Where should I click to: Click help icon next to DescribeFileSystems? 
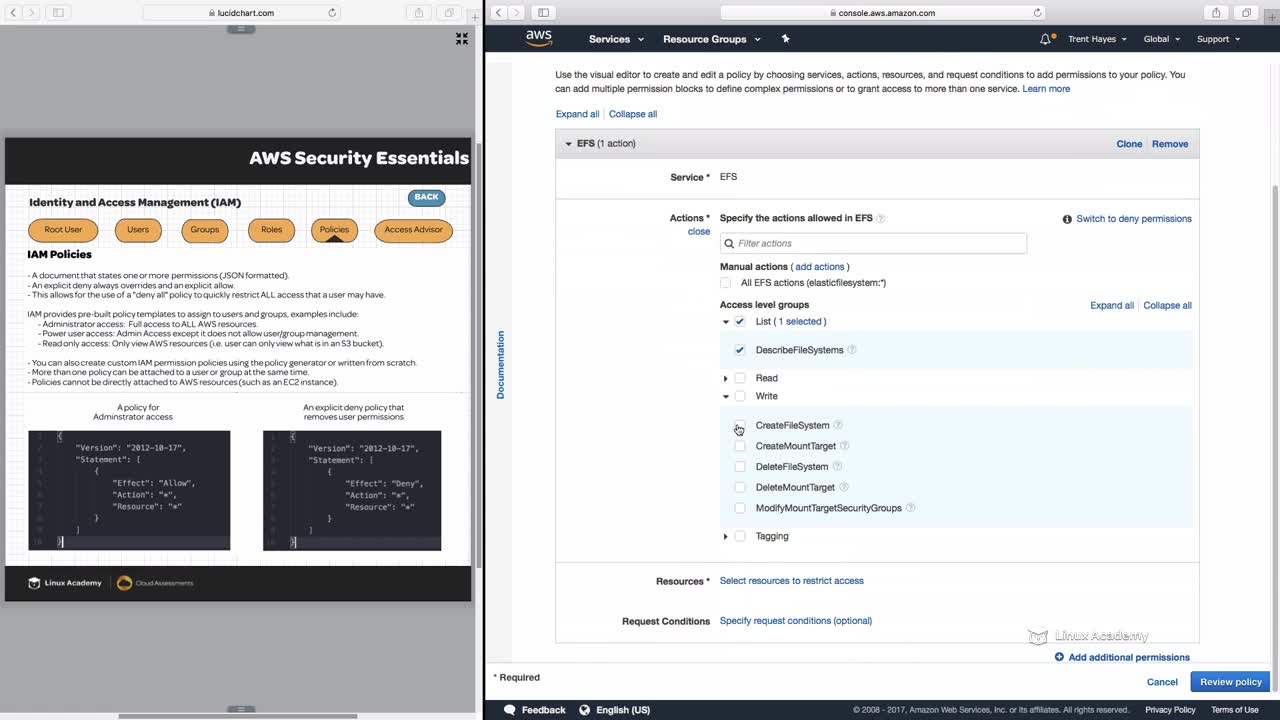(852, 350)
